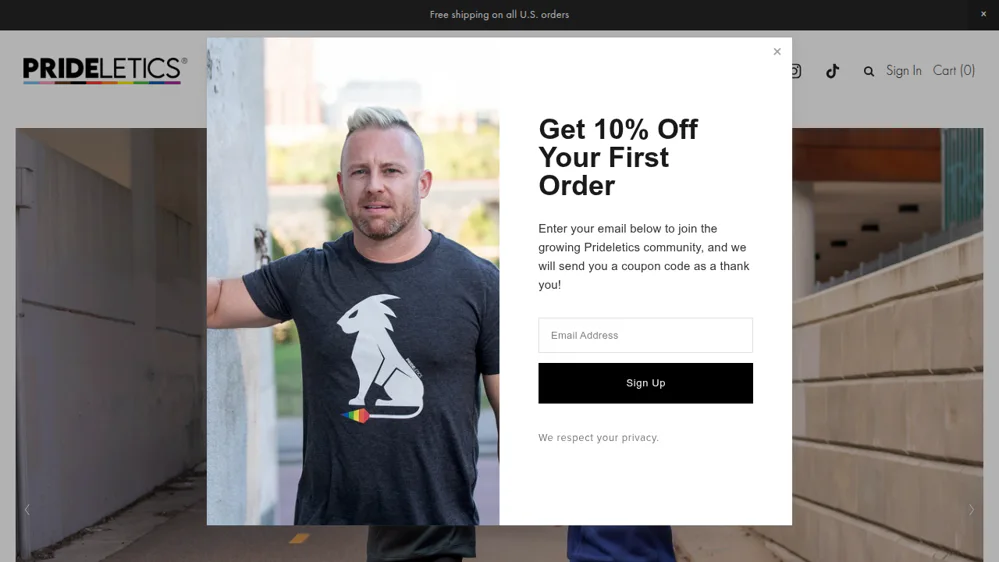
Task: Click the 'We respect your privacy' text
Action: click(x=598, y=438)
